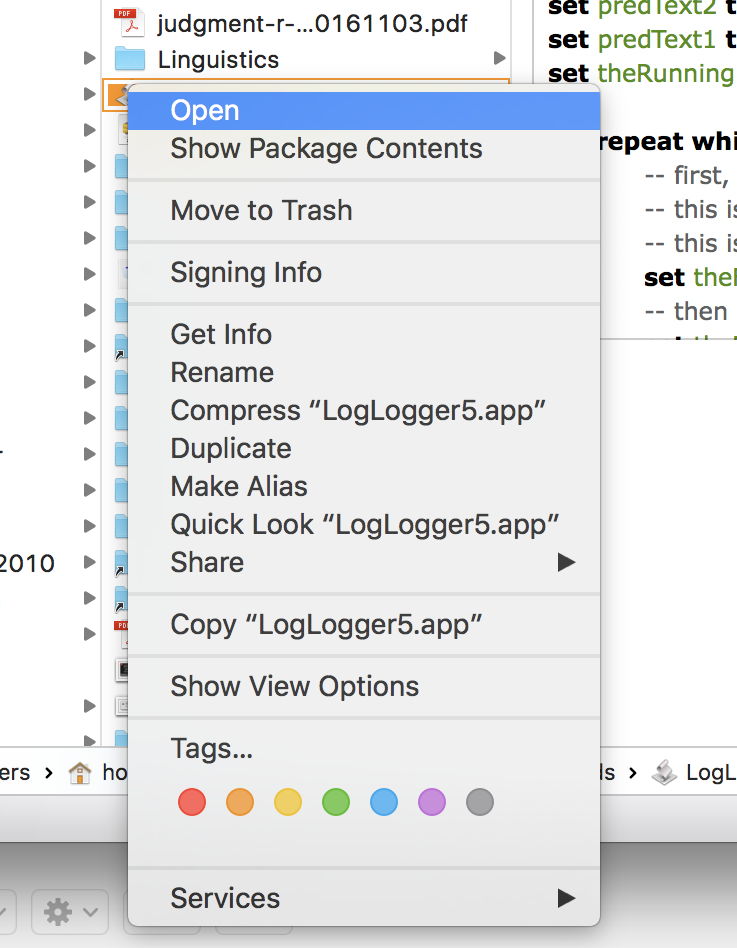Choose Move to Trash
The image size is (737, 948).
pos(261,210)
